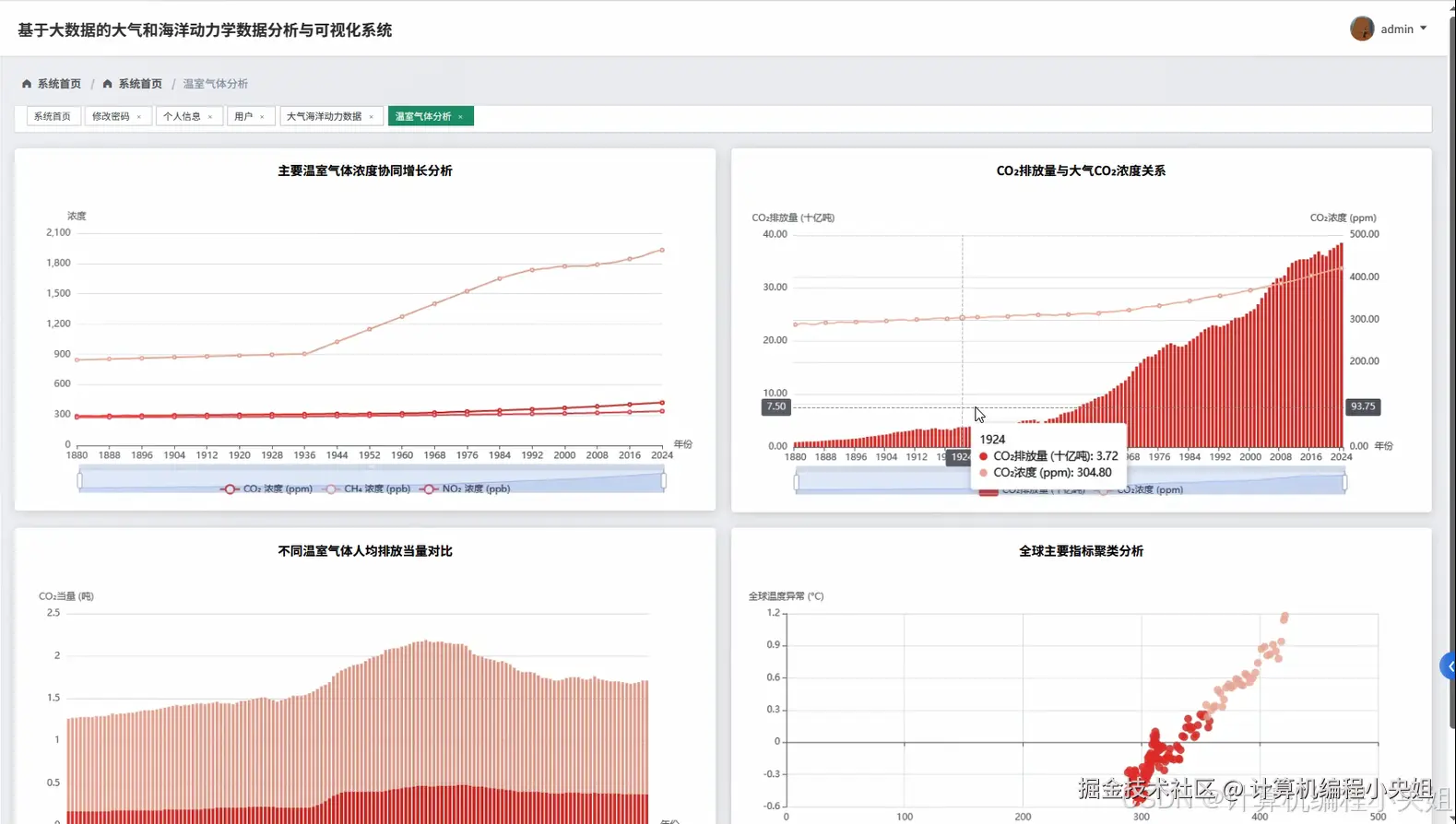Click chart title CO₂排放量与大气CO₂浓度关系
Viewport: 1456px width, 824px height.
click(1081, 171)
